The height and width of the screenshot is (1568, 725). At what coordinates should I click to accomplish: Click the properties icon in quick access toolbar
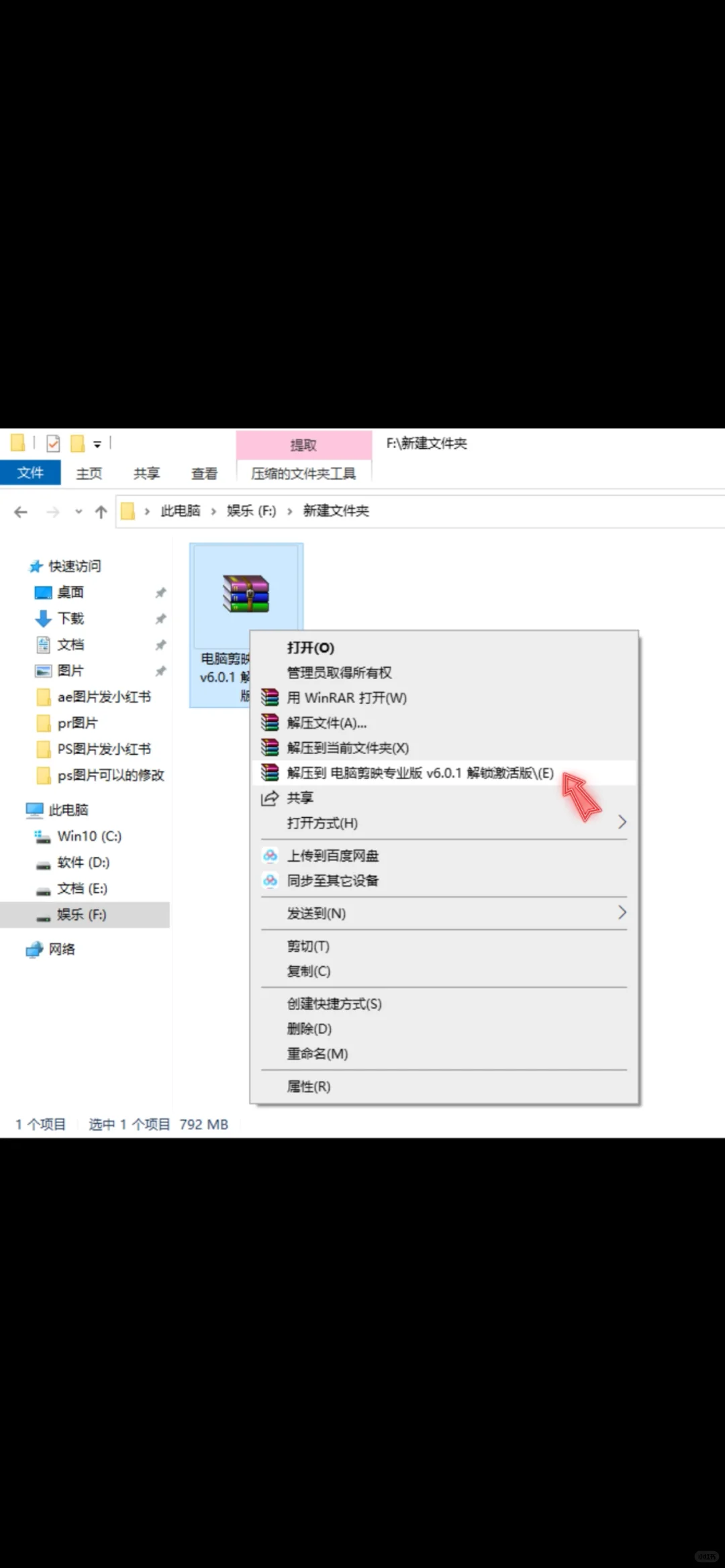54,443
